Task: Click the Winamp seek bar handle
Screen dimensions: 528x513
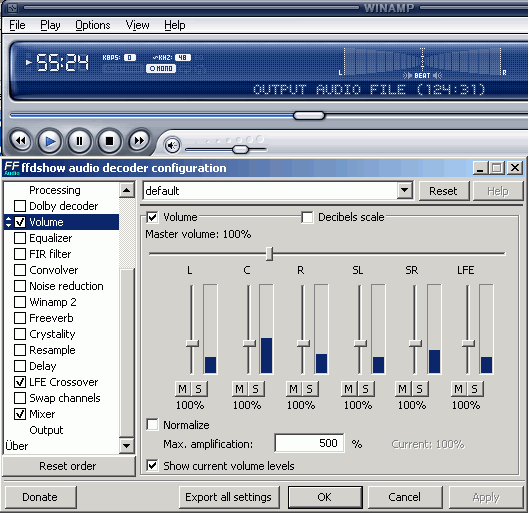Action: tap(309, 116)
